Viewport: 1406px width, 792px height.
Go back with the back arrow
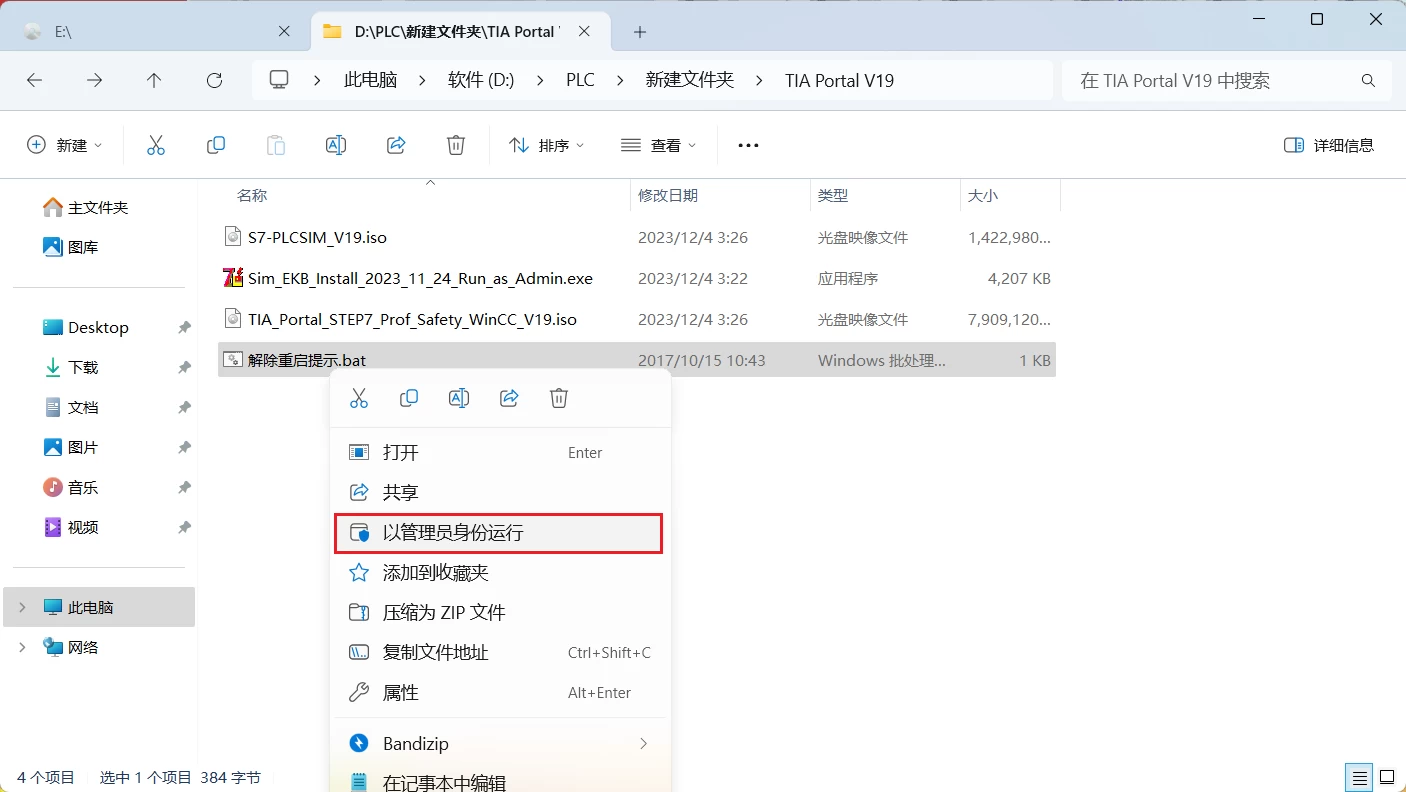click(35, 80)
